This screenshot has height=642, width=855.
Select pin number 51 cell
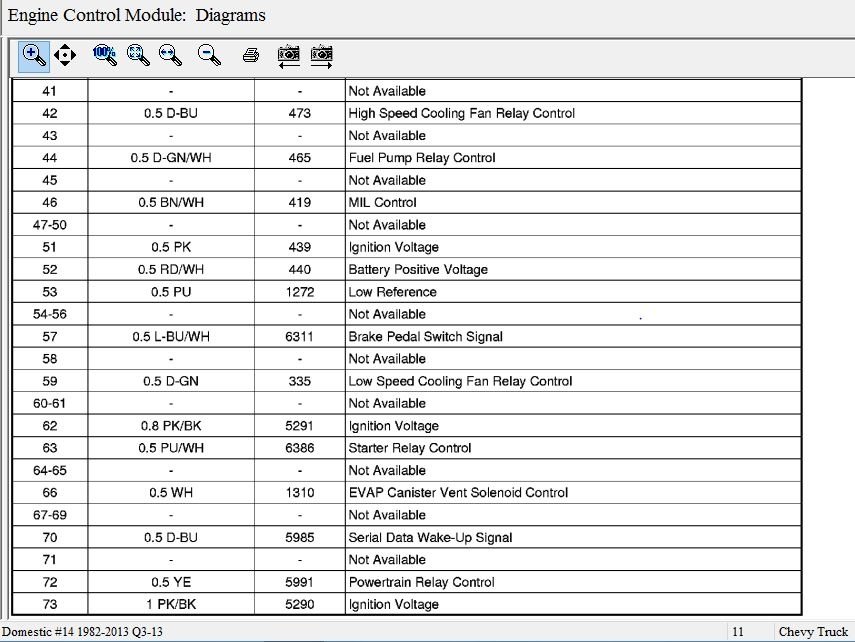click(x=50, y=247)
